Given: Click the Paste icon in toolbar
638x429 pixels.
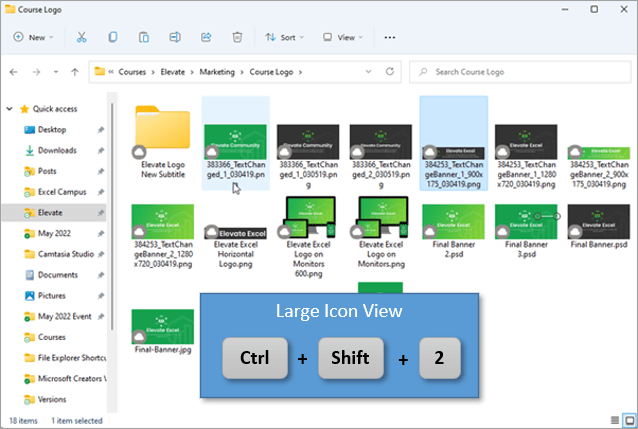Looking at the screenshot, I should [x=144, y=37].
